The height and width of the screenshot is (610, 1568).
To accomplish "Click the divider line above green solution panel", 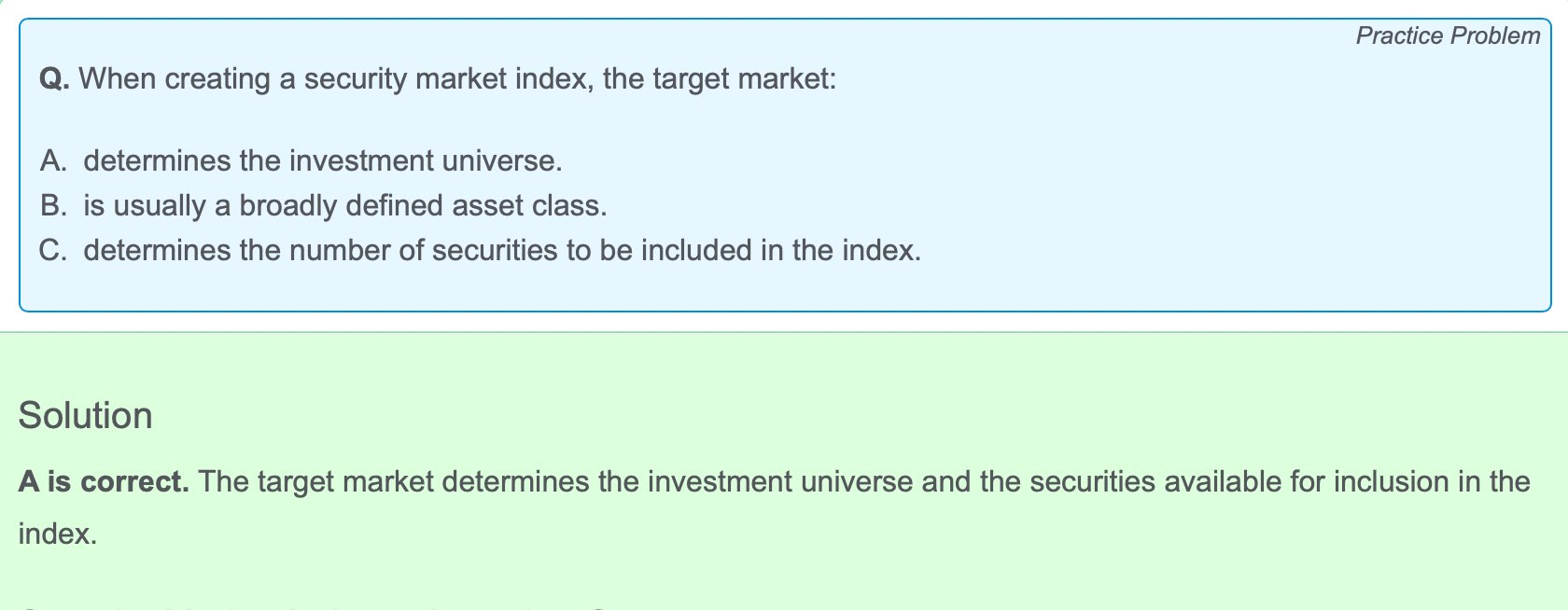I will pos(784,331).
